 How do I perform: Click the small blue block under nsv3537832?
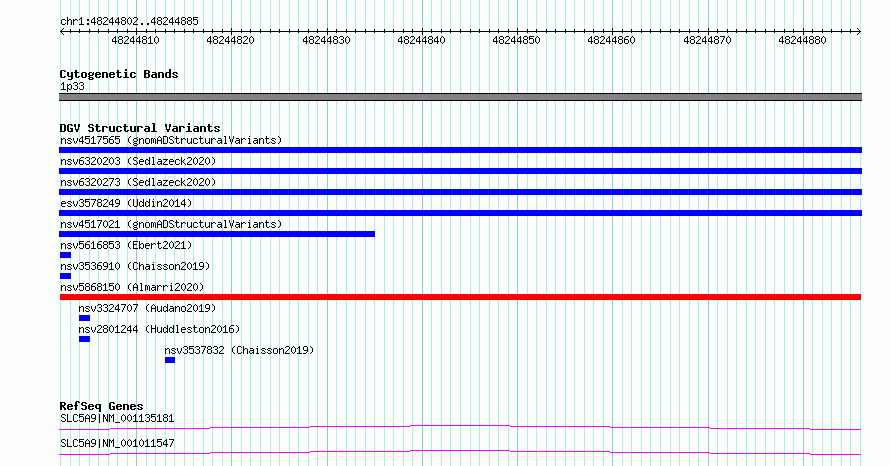tap(170, 360)
